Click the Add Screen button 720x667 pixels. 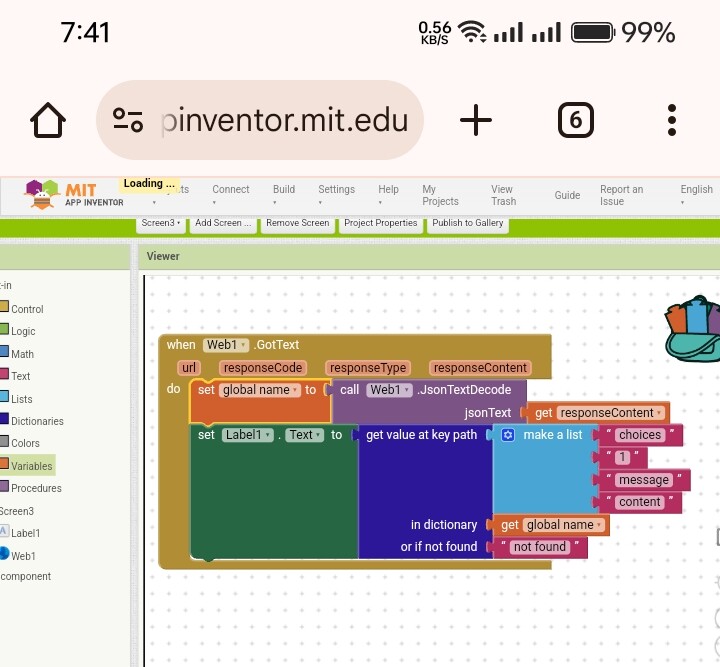[x=223, y=224]
